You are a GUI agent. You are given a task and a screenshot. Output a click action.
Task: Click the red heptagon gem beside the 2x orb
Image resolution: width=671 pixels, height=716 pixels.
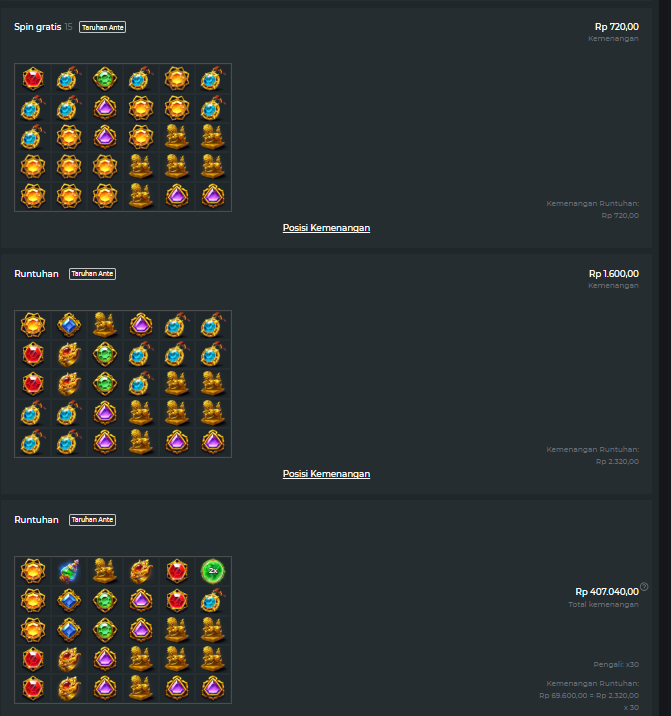coord(177,571)
